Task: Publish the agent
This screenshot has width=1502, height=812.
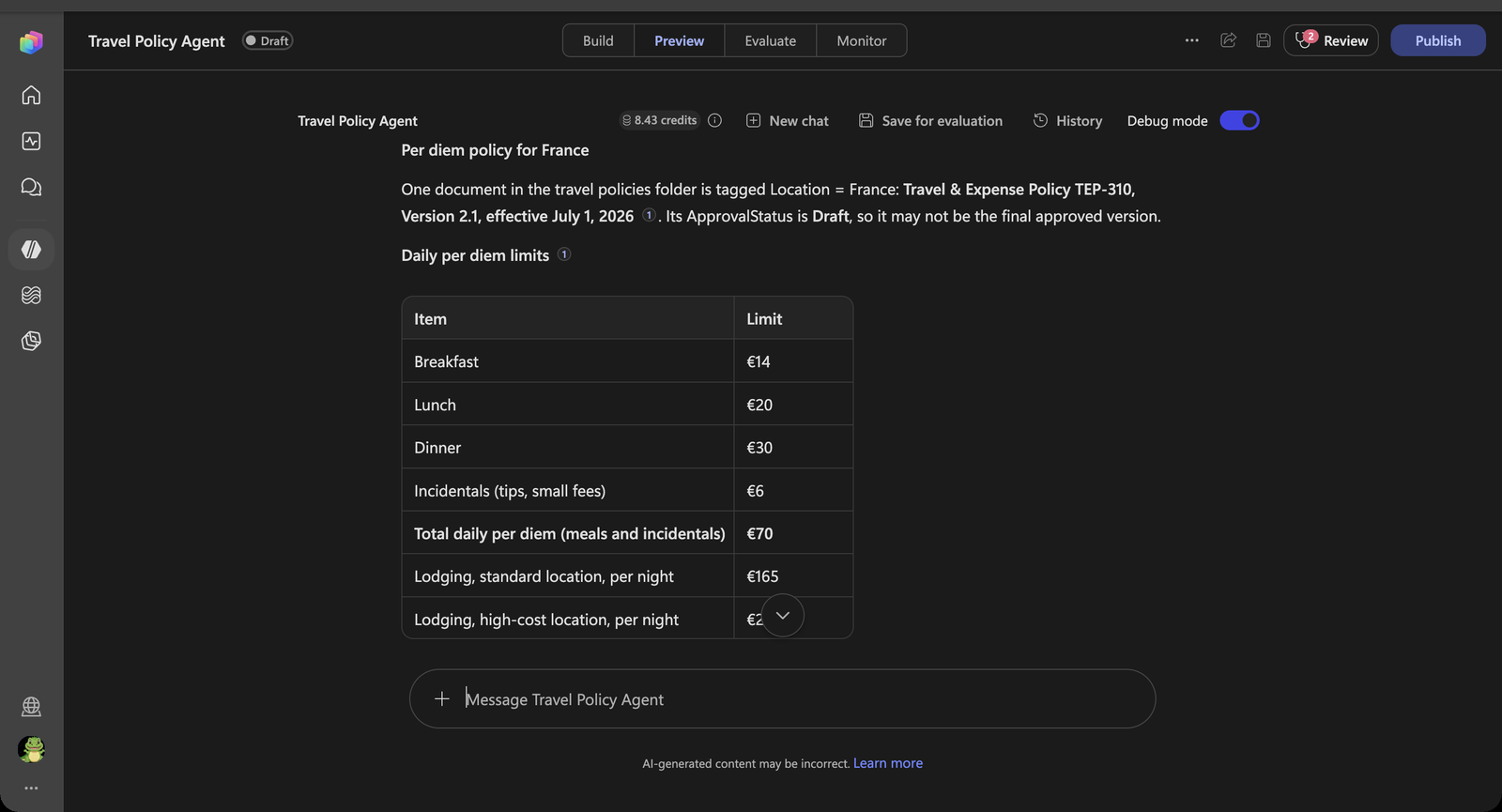Action: [1437, 40]
